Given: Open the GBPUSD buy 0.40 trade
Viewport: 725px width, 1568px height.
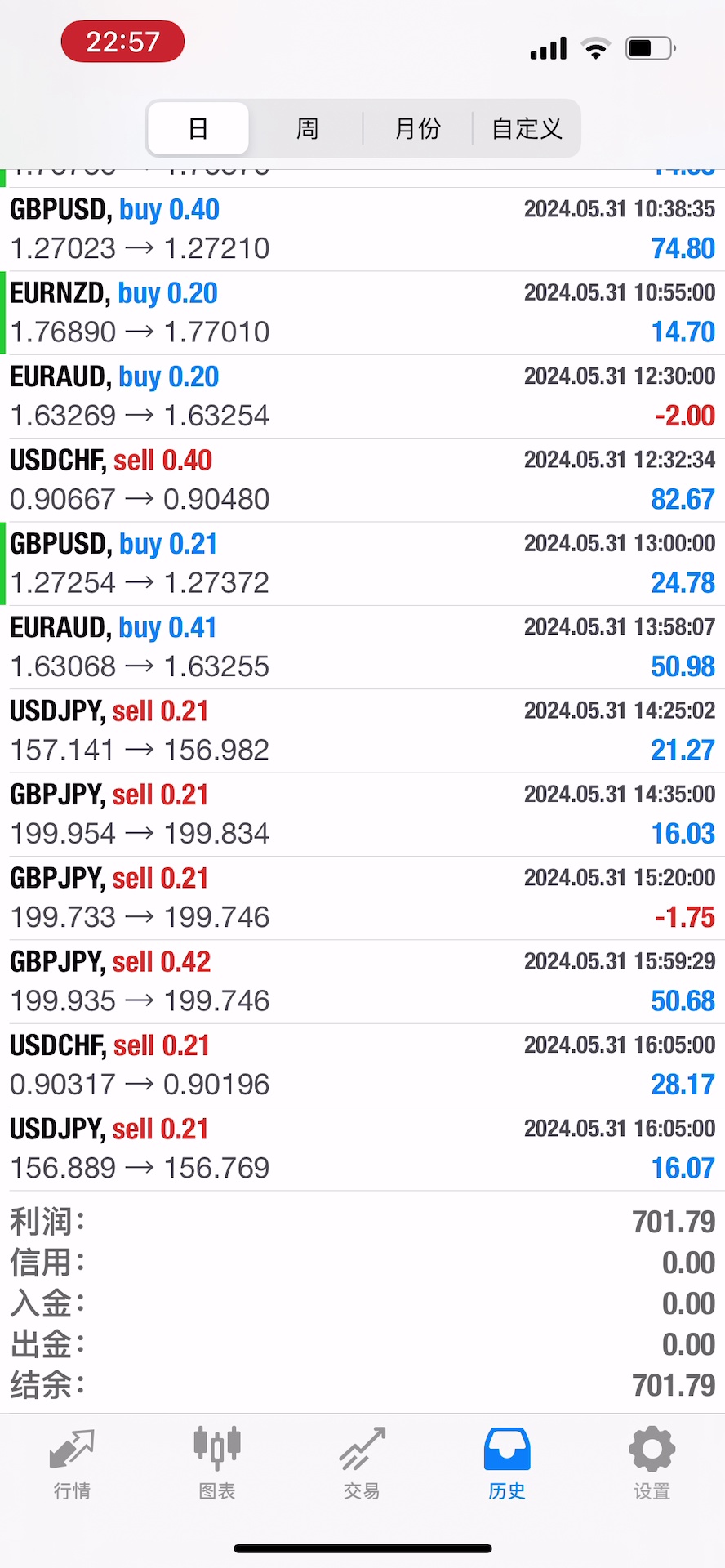Looking at the screenshot, I should 362,229.
